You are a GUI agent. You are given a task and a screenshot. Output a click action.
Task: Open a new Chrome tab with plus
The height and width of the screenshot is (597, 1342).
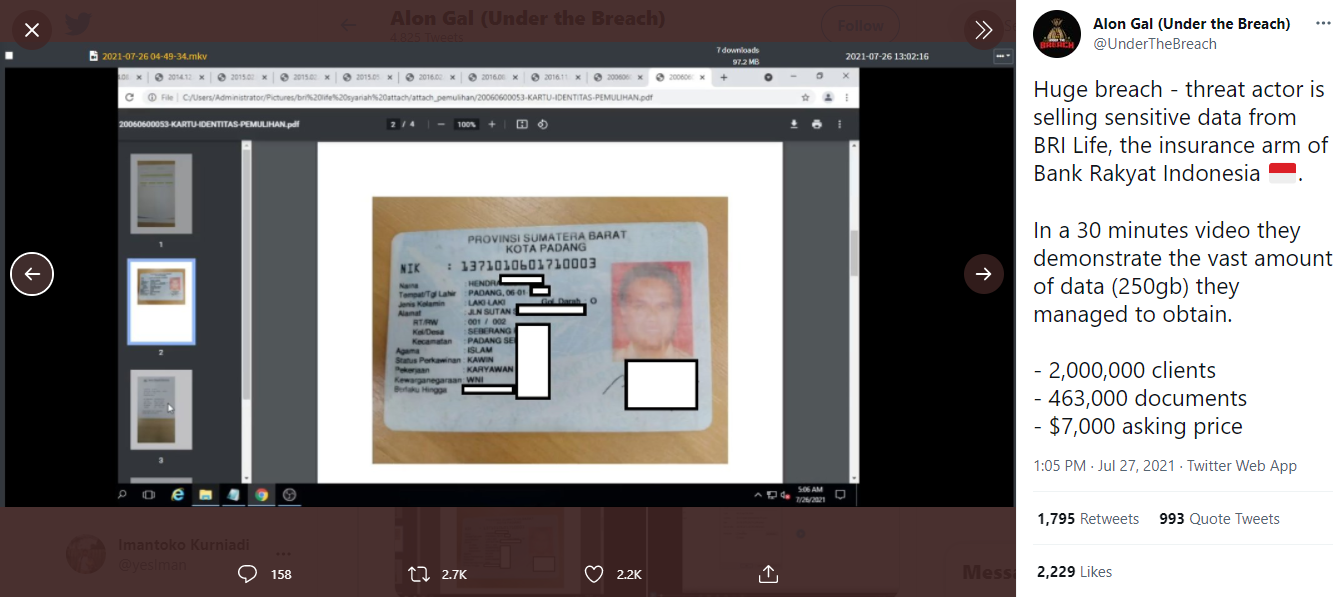(724, 76)
